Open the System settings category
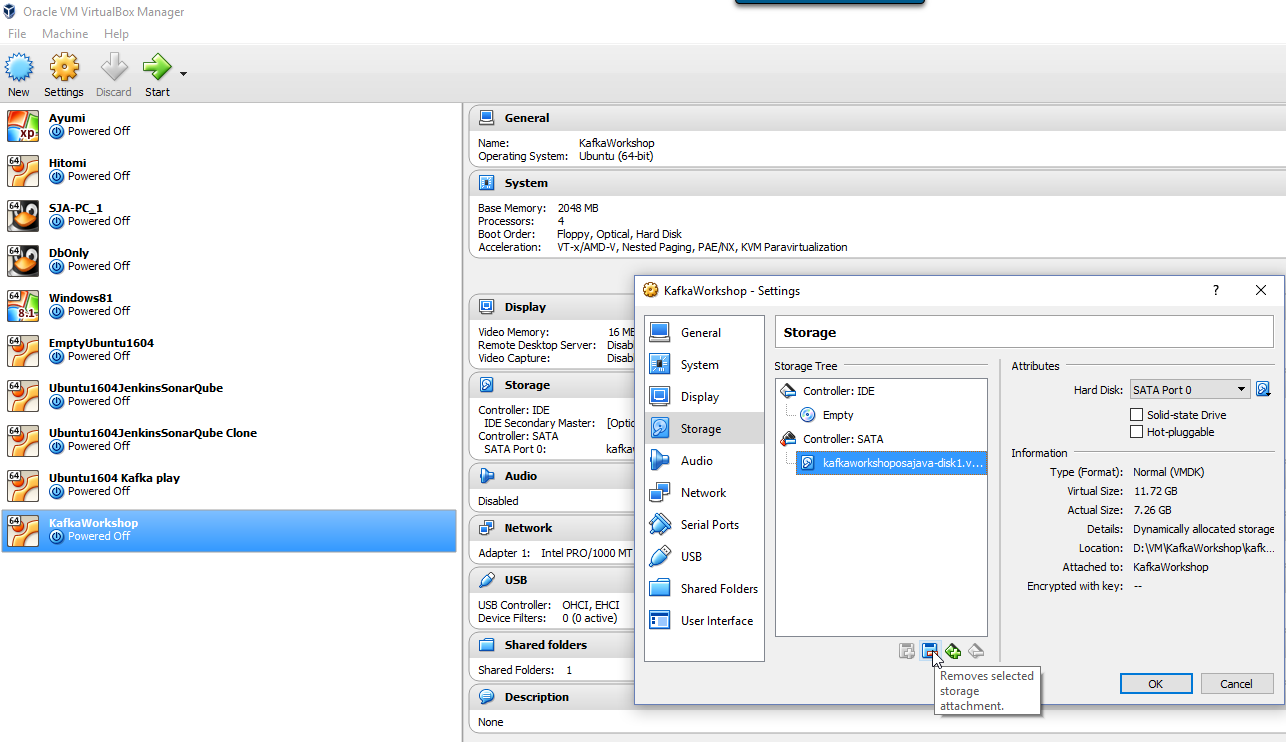 (704, 365)
